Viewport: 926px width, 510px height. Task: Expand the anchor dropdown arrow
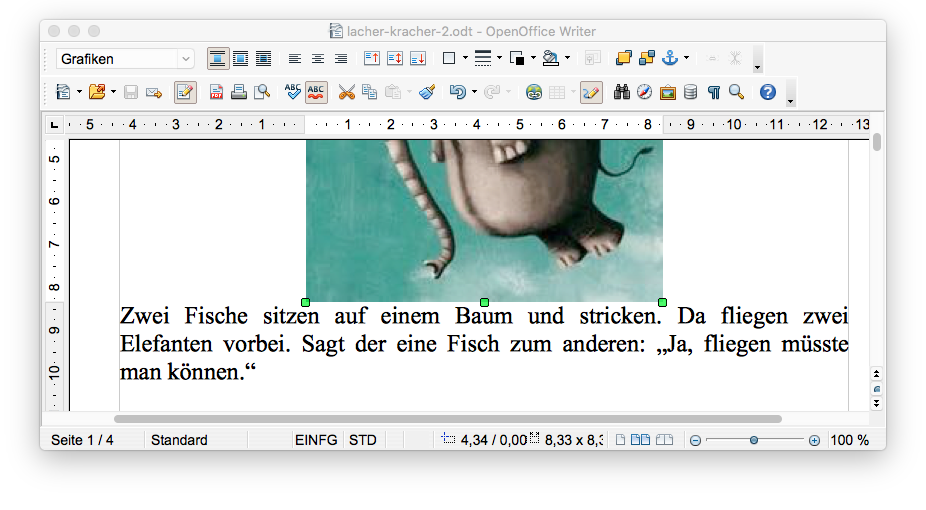(686, 58)
